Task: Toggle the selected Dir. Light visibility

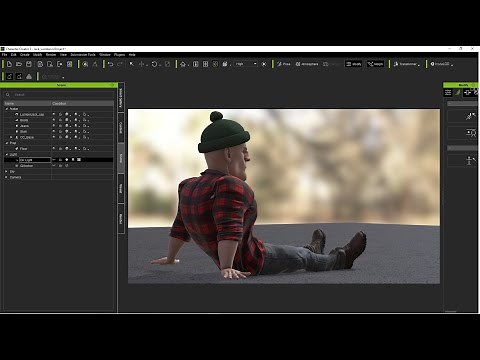Action: point(54,160)
